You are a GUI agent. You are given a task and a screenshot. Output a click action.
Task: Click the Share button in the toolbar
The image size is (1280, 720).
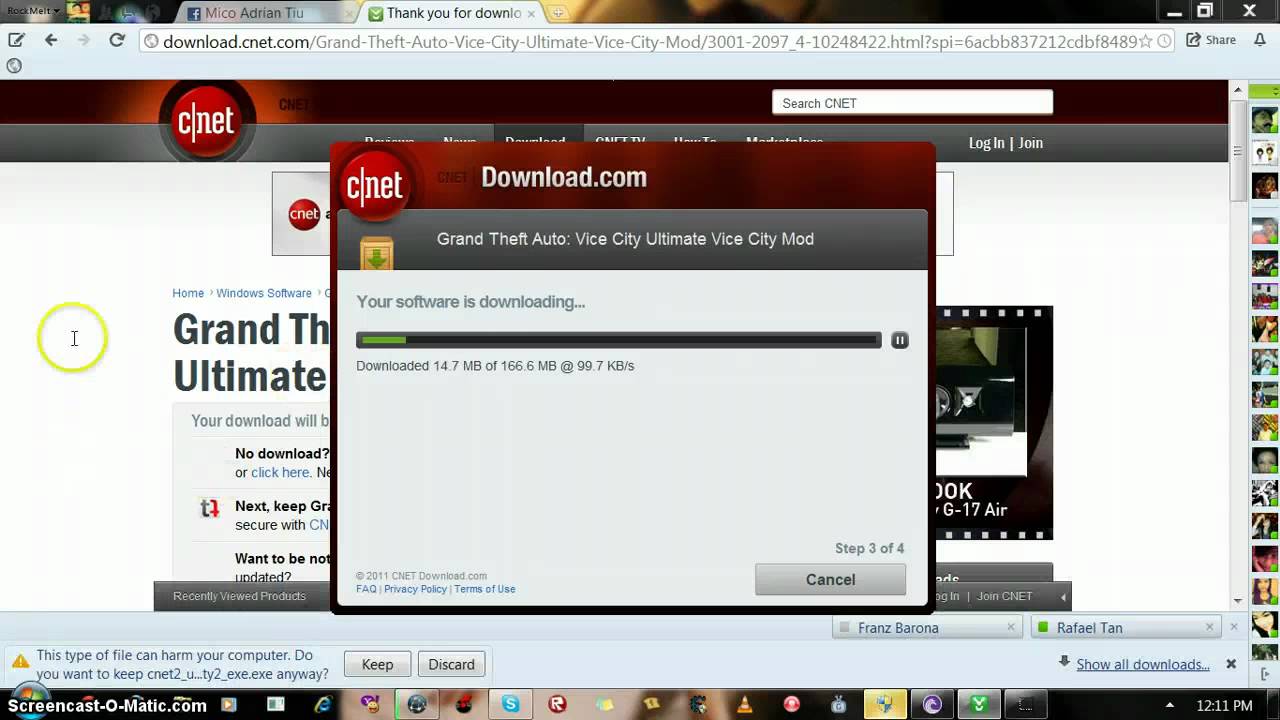coord(1211,40)
